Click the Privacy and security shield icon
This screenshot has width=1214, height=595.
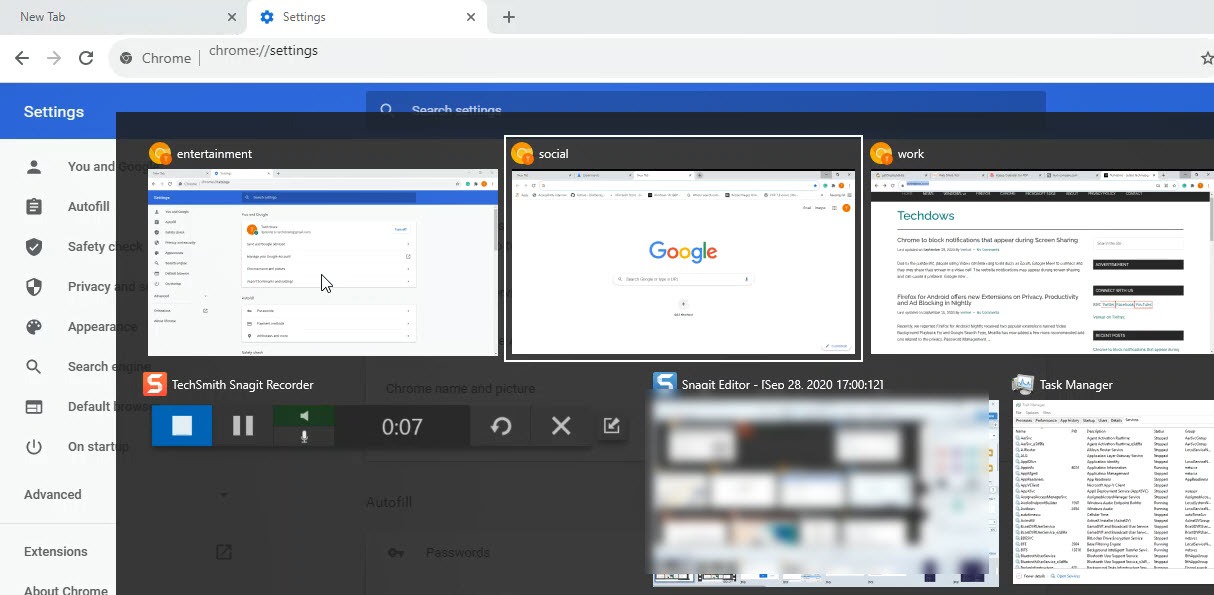[34, 286]
